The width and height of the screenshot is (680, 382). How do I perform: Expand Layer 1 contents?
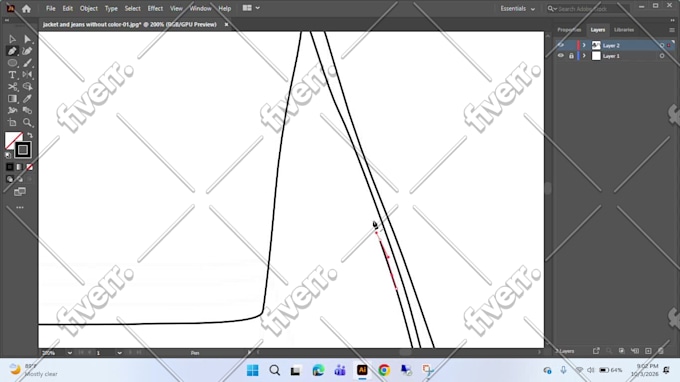[584, 56]
